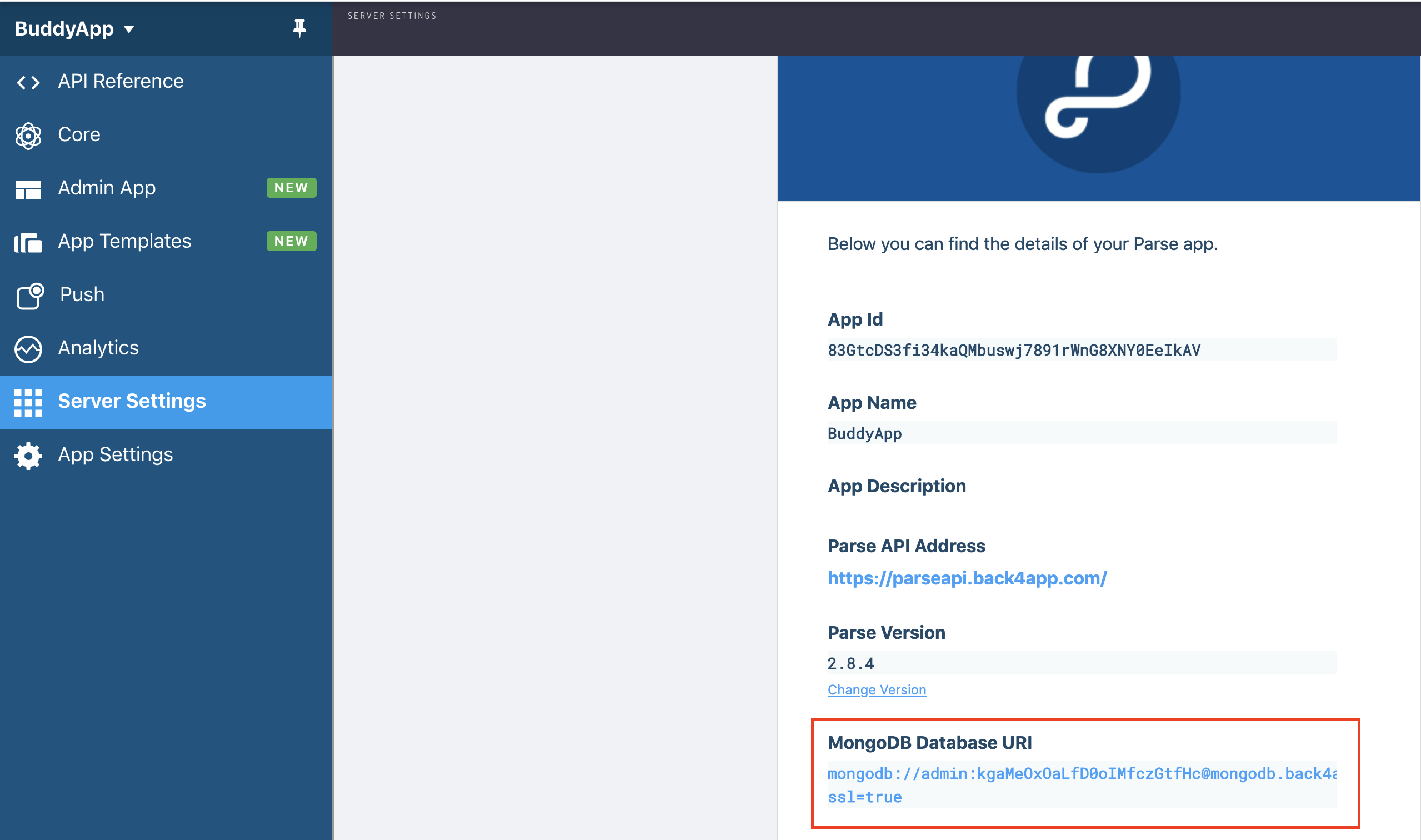
Task: Click the NEW badge beside App Templates
Action: [x=291, y=241]
